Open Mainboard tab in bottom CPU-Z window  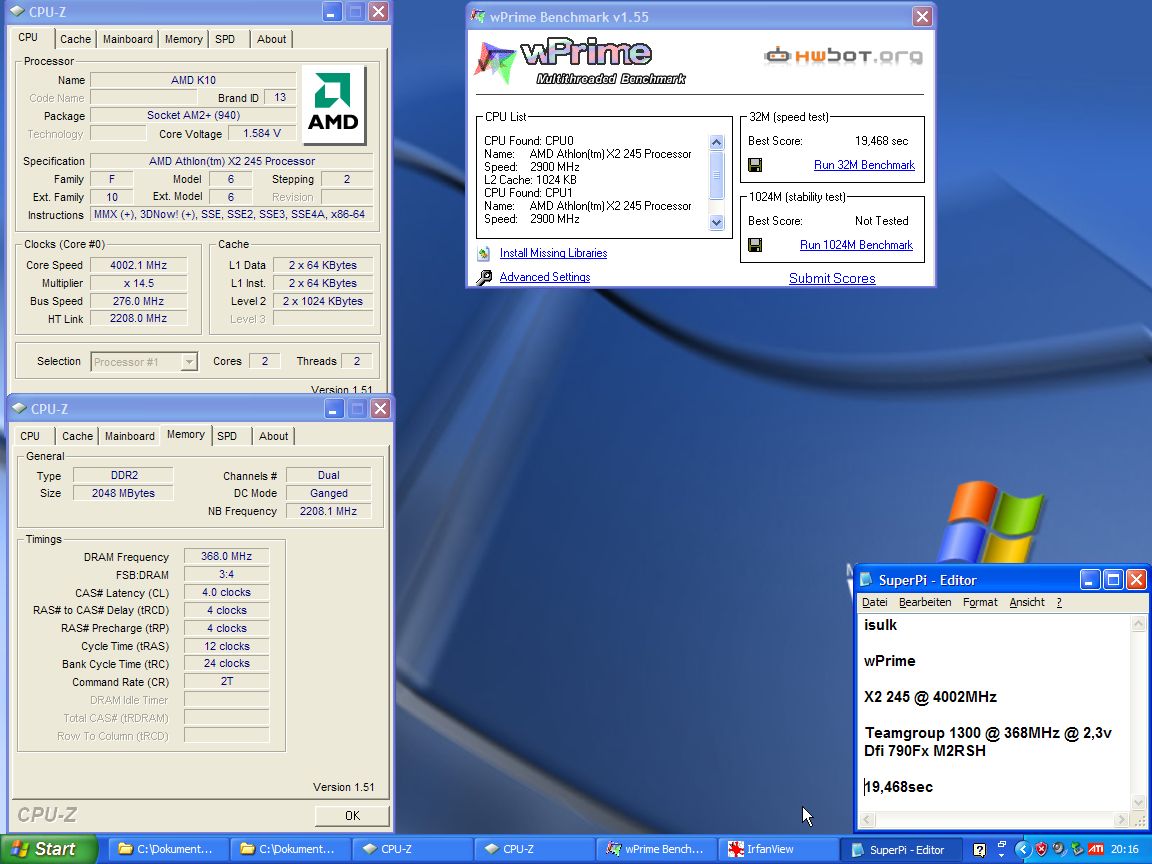click(130, 436)
